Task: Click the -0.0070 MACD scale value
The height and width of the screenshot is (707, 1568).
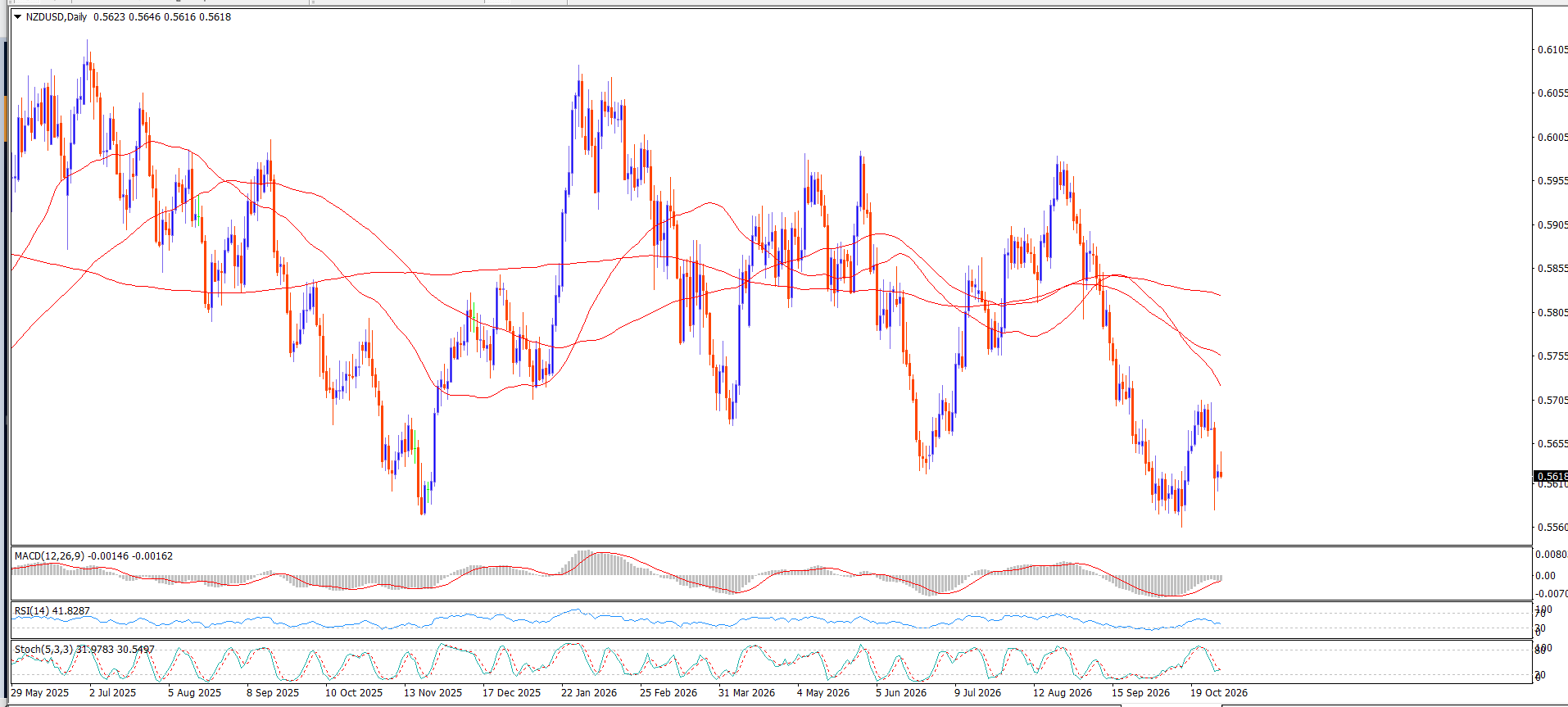Action: (1552, 594)
